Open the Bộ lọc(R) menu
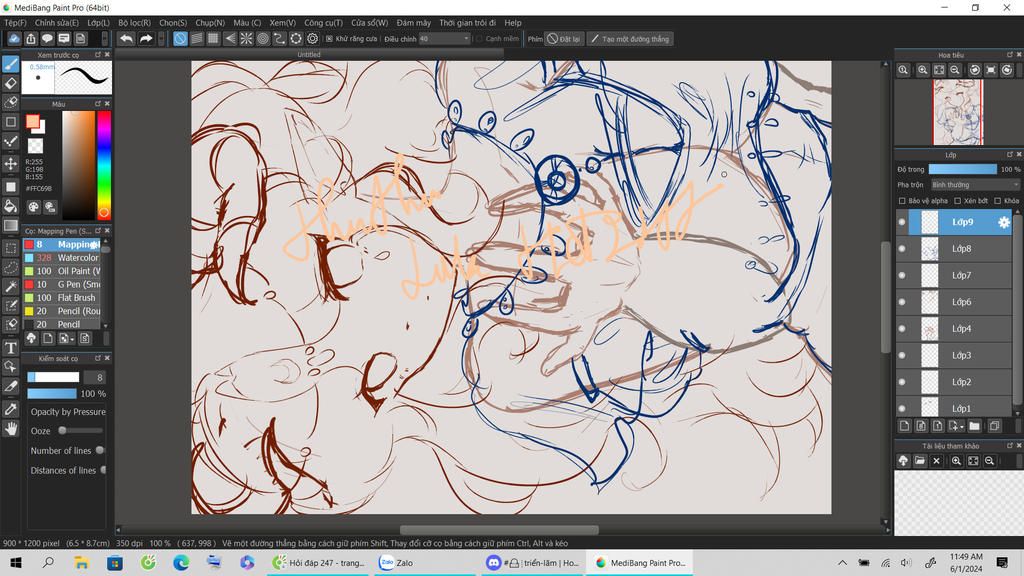The height and width of the screenshot is (576, 1024). [x=135, y=22]
